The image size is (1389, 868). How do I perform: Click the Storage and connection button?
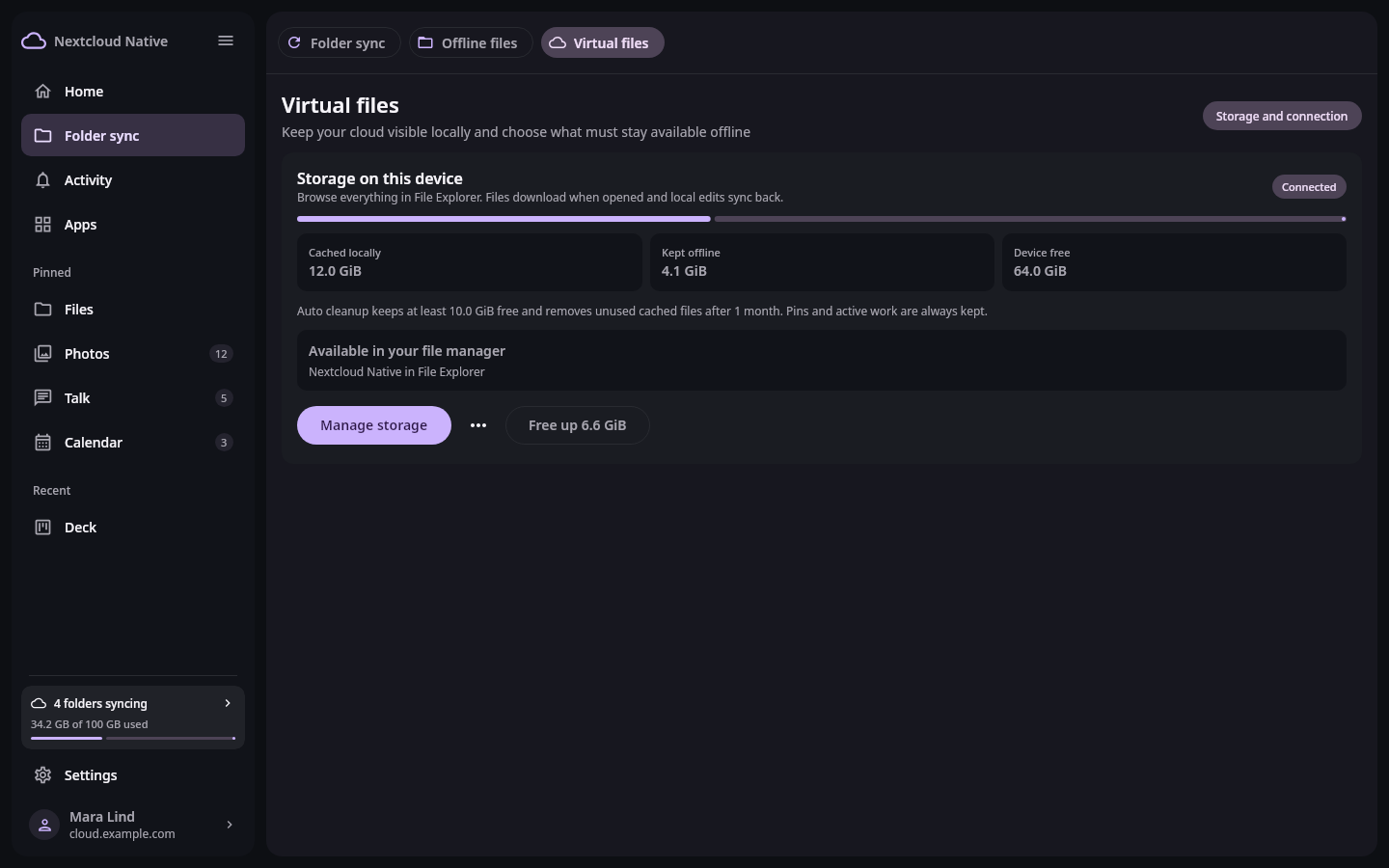1282,116
